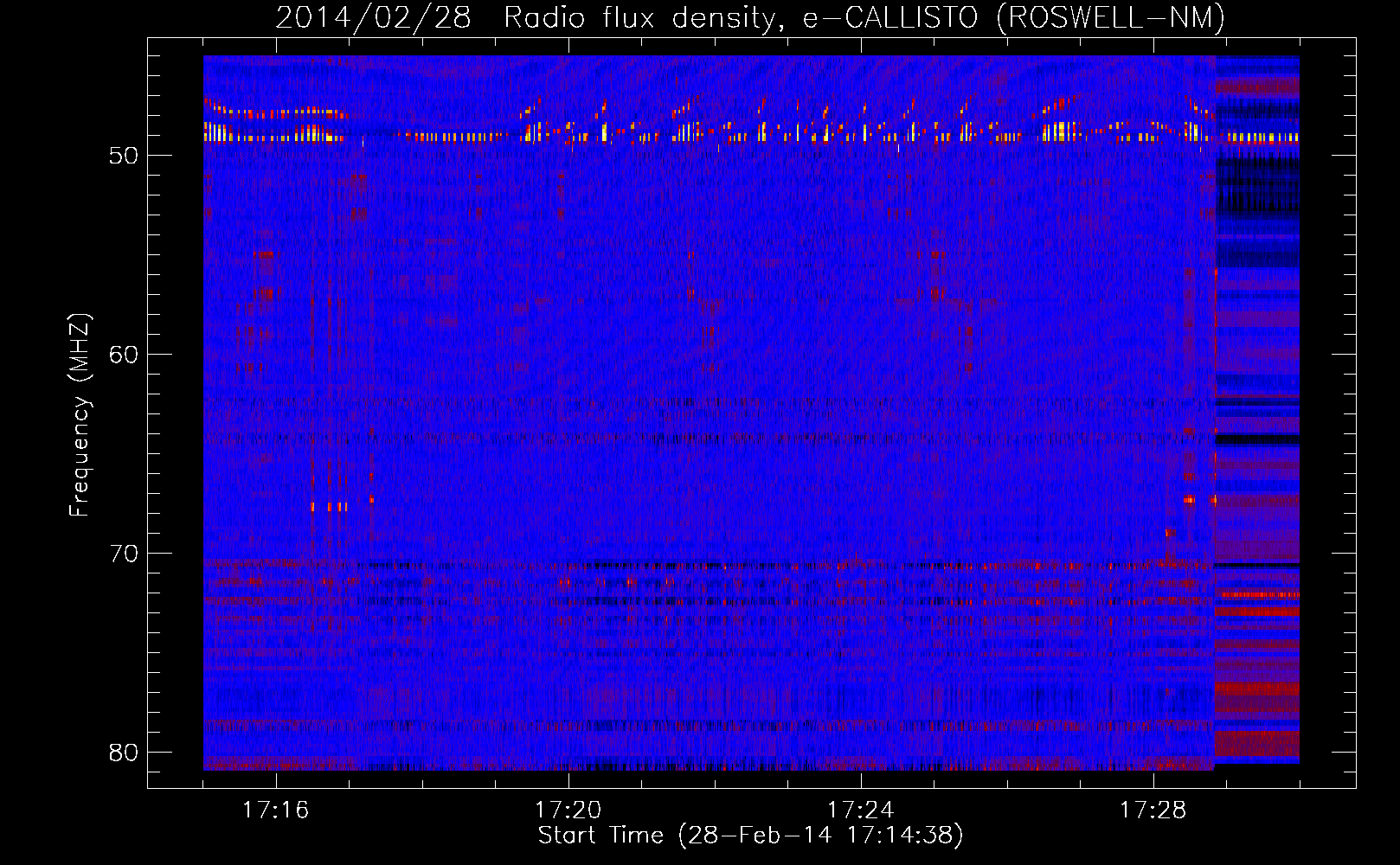Image resolution: width=1400 pixels, height=865 pixels.
Task: Click the 17:28 time tick label
Action: (x=1153, y=811)
